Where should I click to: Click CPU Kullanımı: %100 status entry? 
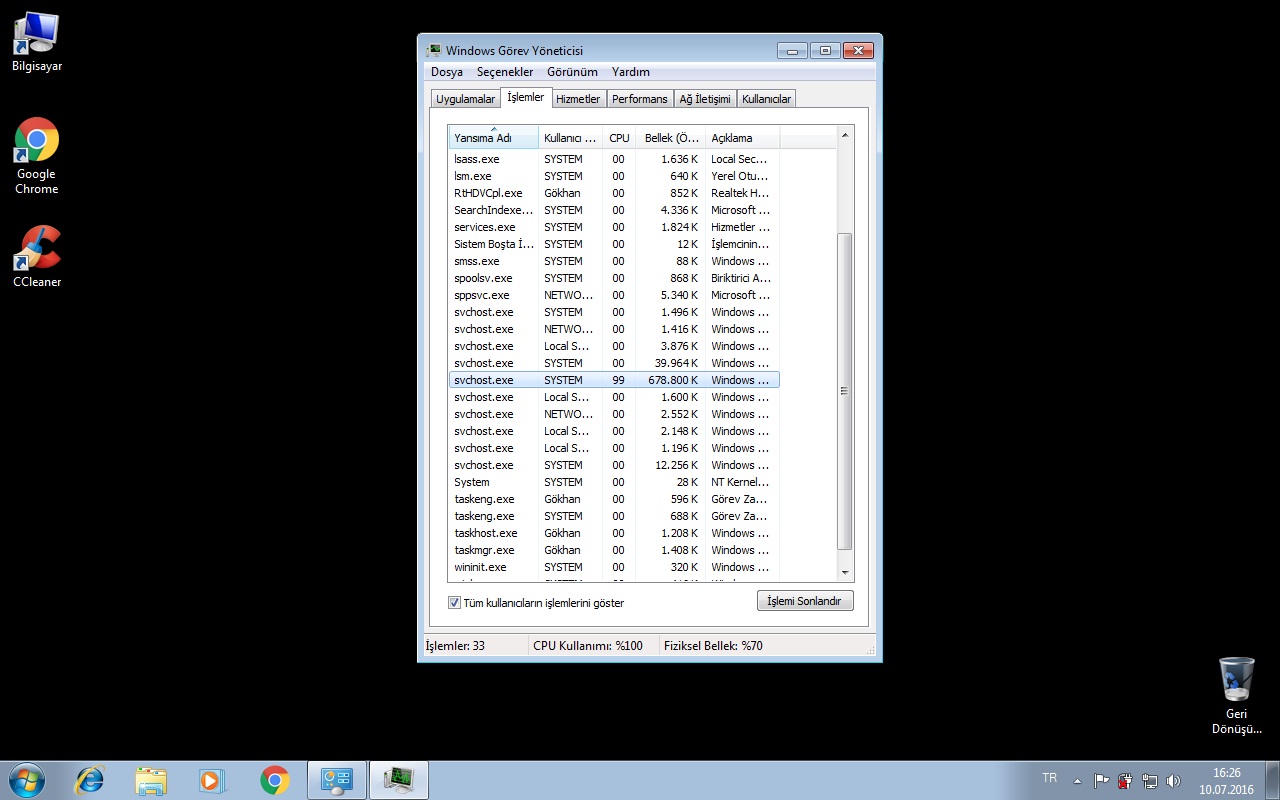pyautogui.click(x=588, y=646)
